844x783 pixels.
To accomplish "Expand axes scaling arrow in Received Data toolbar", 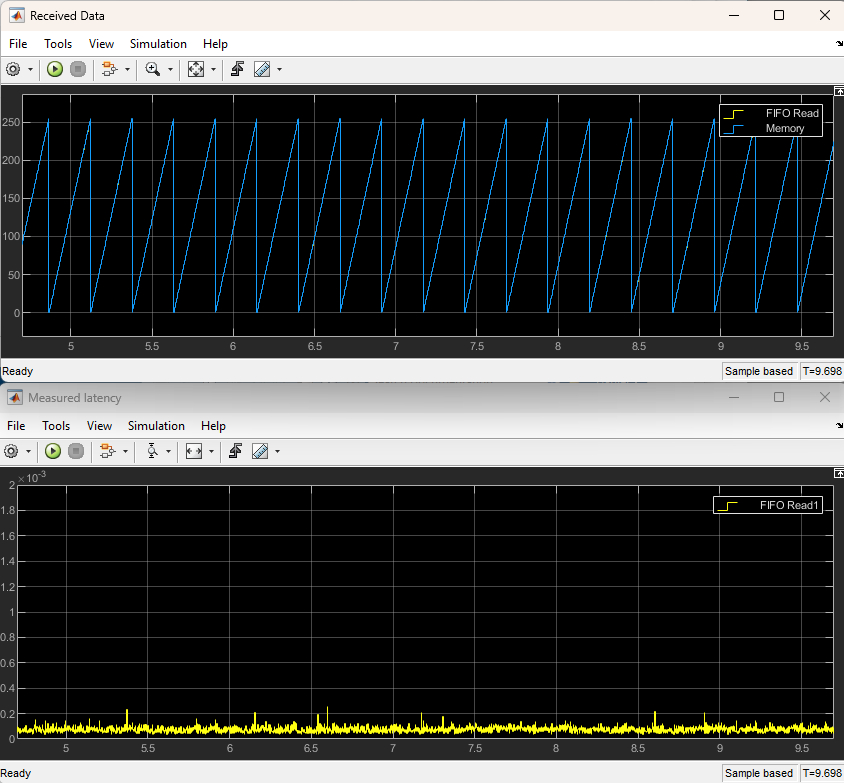I will 213,69.
